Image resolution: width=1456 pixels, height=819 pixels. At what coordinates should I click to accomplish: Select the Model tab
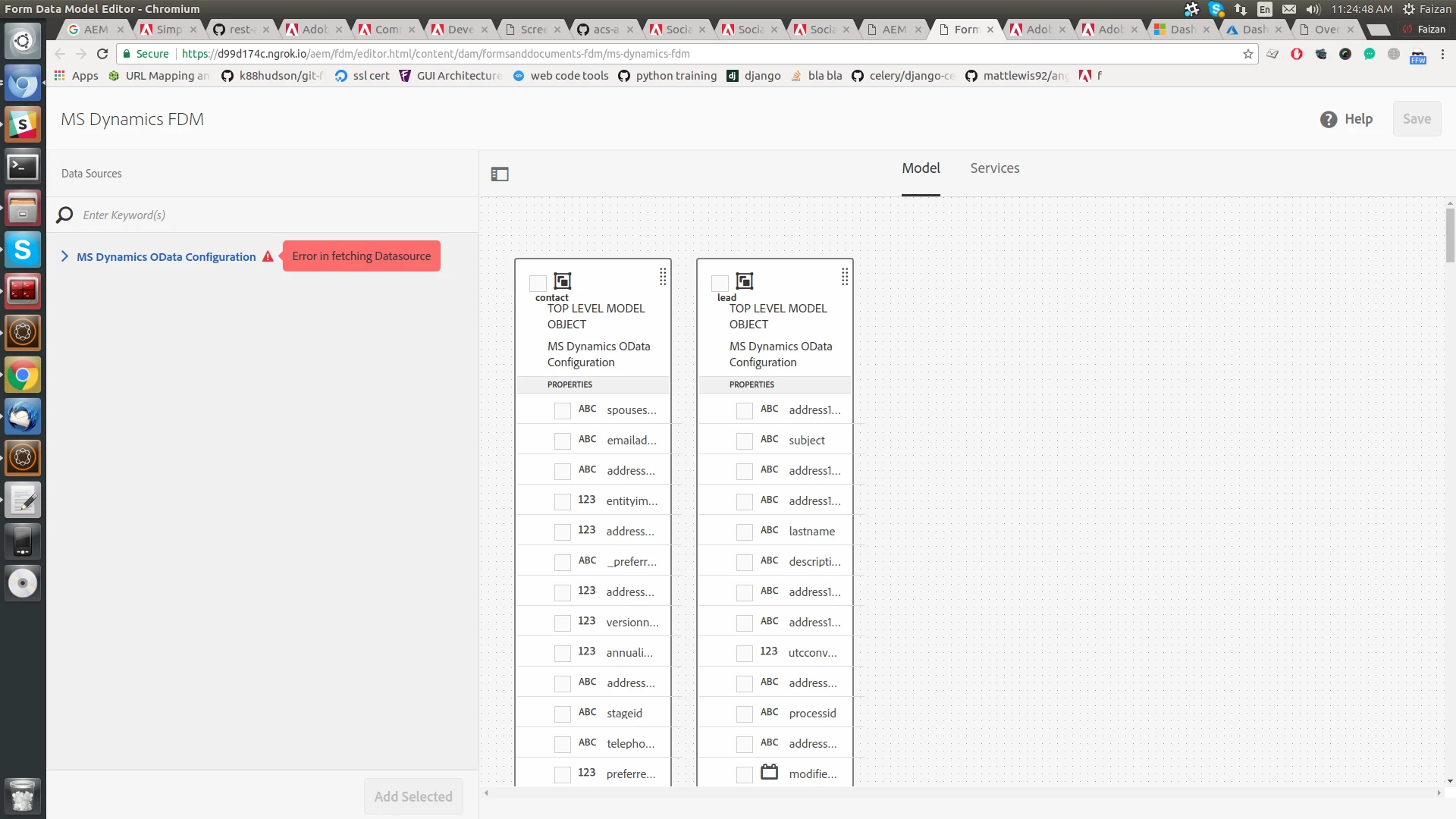tap(921, 168)
